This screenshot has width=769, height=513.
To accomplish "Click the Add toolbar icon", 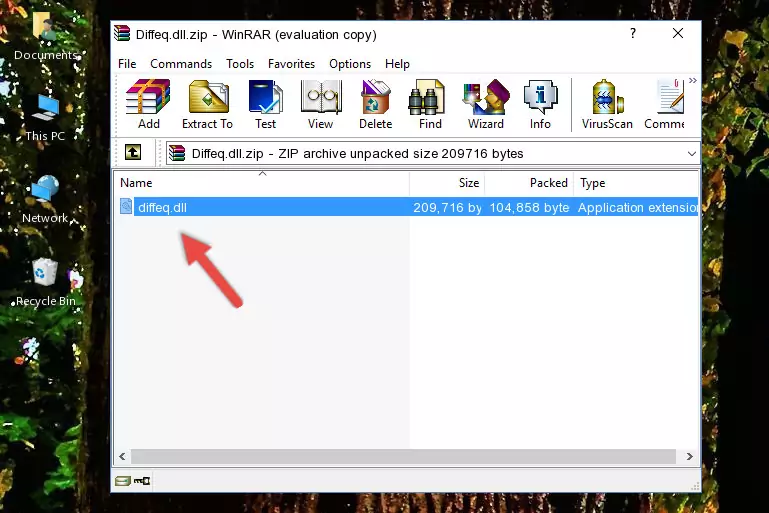I will click(148, 104).
